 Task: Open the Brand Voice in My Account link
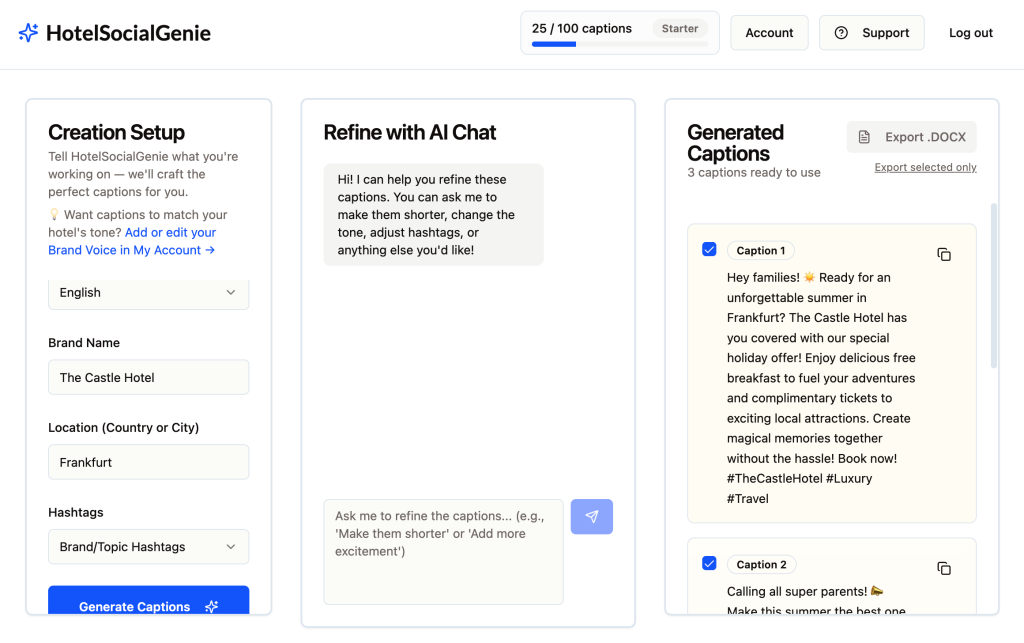132,250
